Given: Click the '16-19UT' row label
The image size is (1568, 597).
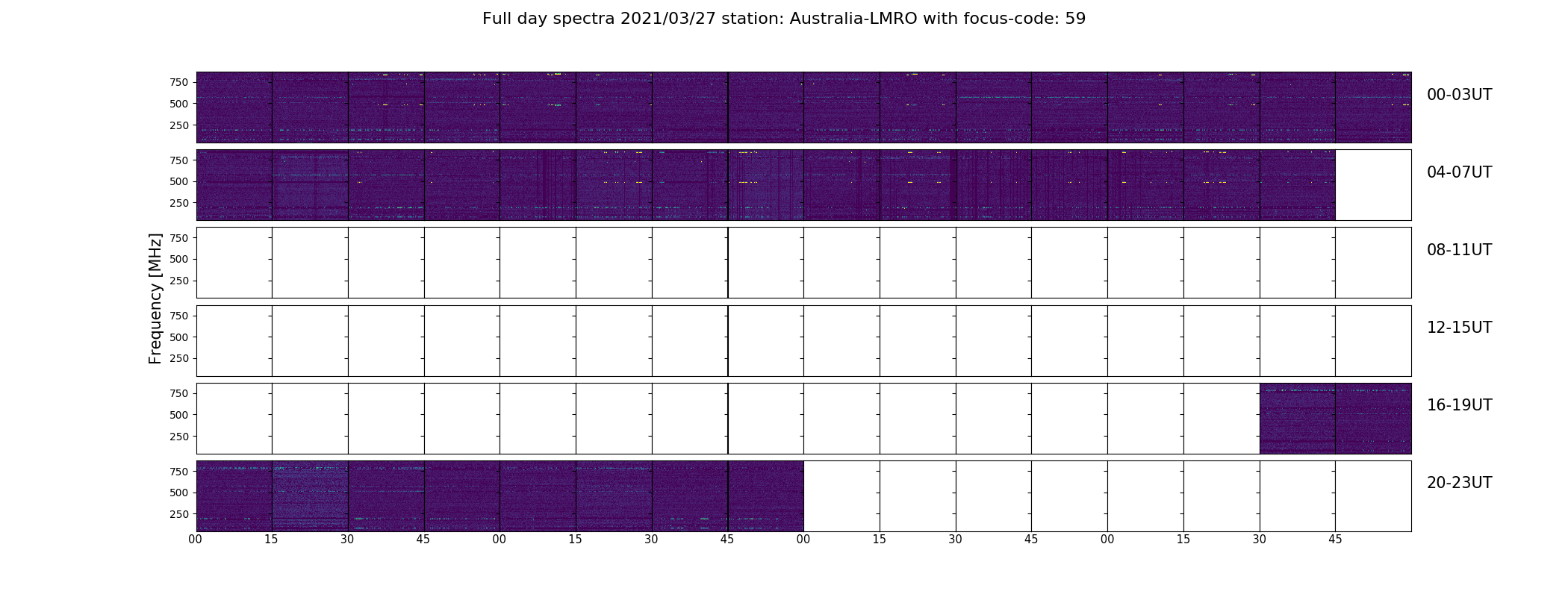Looking at the screenshot, I should [1459, 405].
